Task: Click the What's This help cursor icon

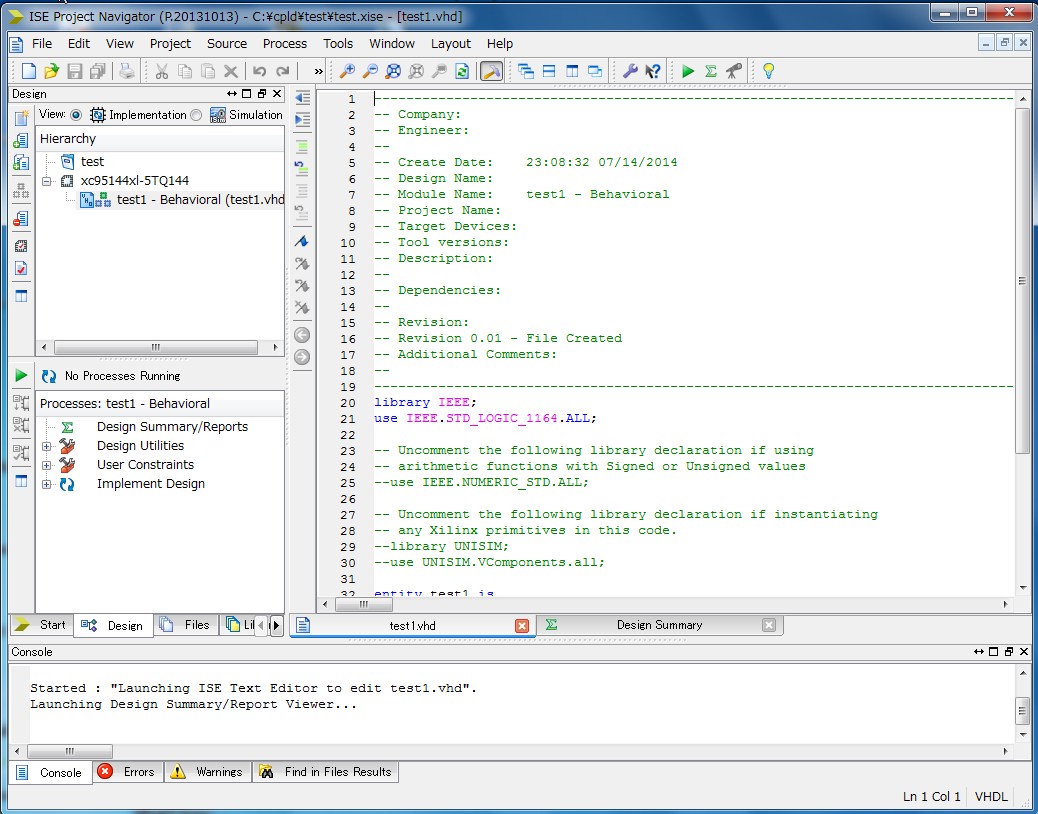Action: click(653, 71)
